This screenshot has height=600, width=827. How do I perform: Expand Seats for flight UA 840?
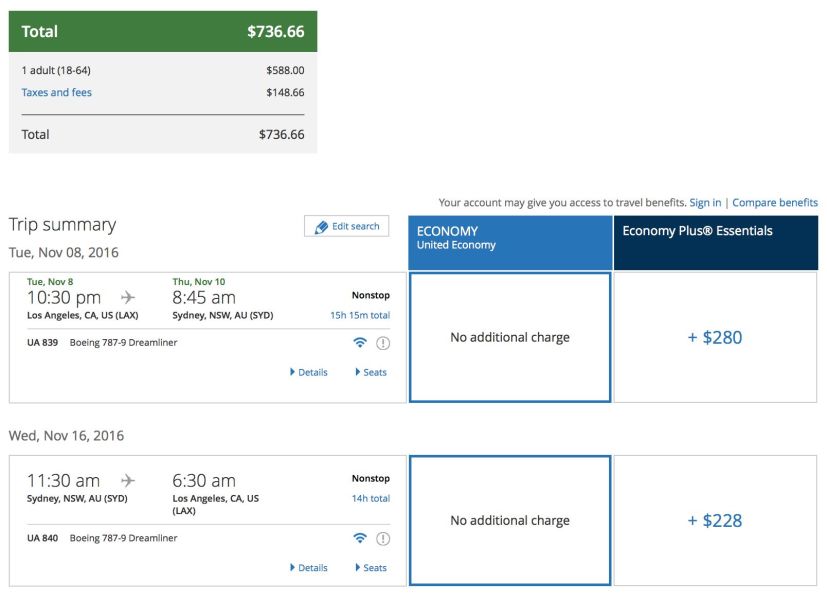371,568
